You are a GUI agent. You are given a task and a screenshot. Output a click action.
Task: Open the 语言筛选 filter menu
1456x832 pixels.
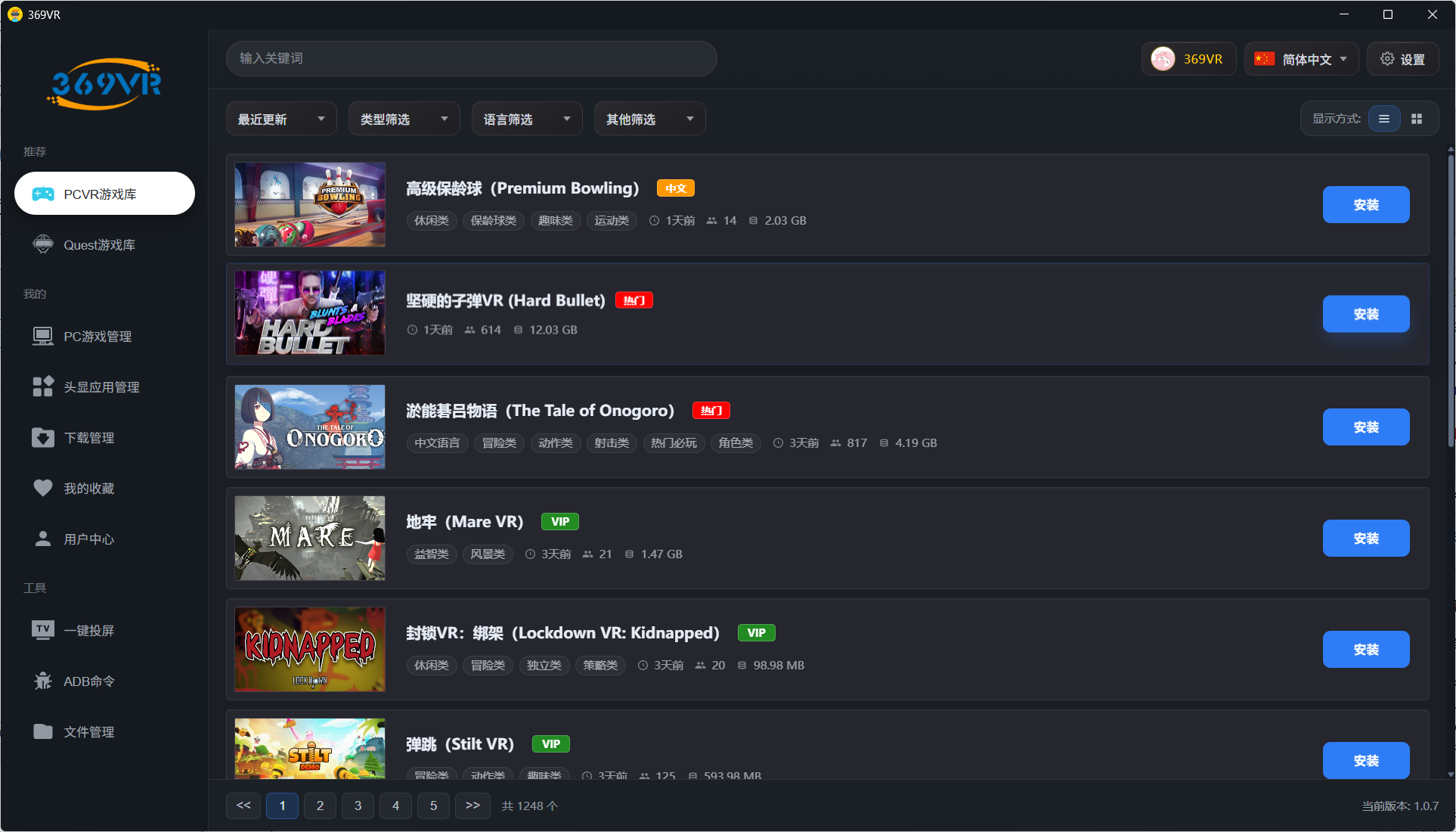[x=526, y=118]
